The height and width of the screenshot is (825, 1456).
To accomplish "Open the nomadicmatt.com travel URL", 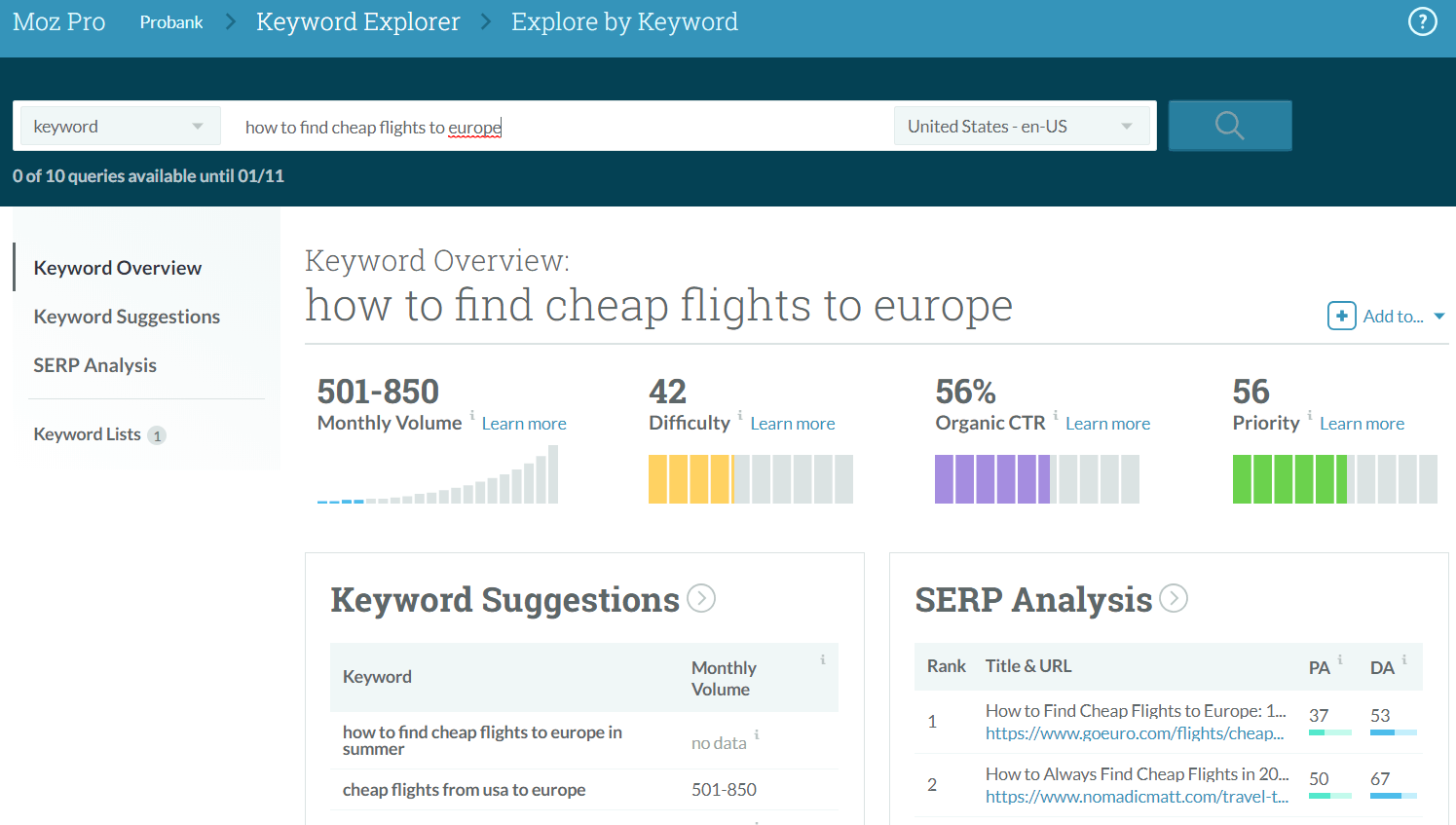I will [x=1137, y=797].
